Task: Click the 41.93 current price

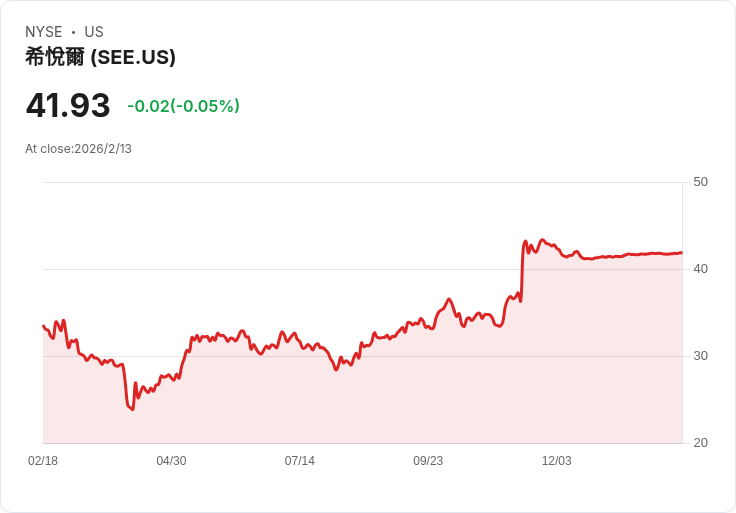Action: point(68,105)
